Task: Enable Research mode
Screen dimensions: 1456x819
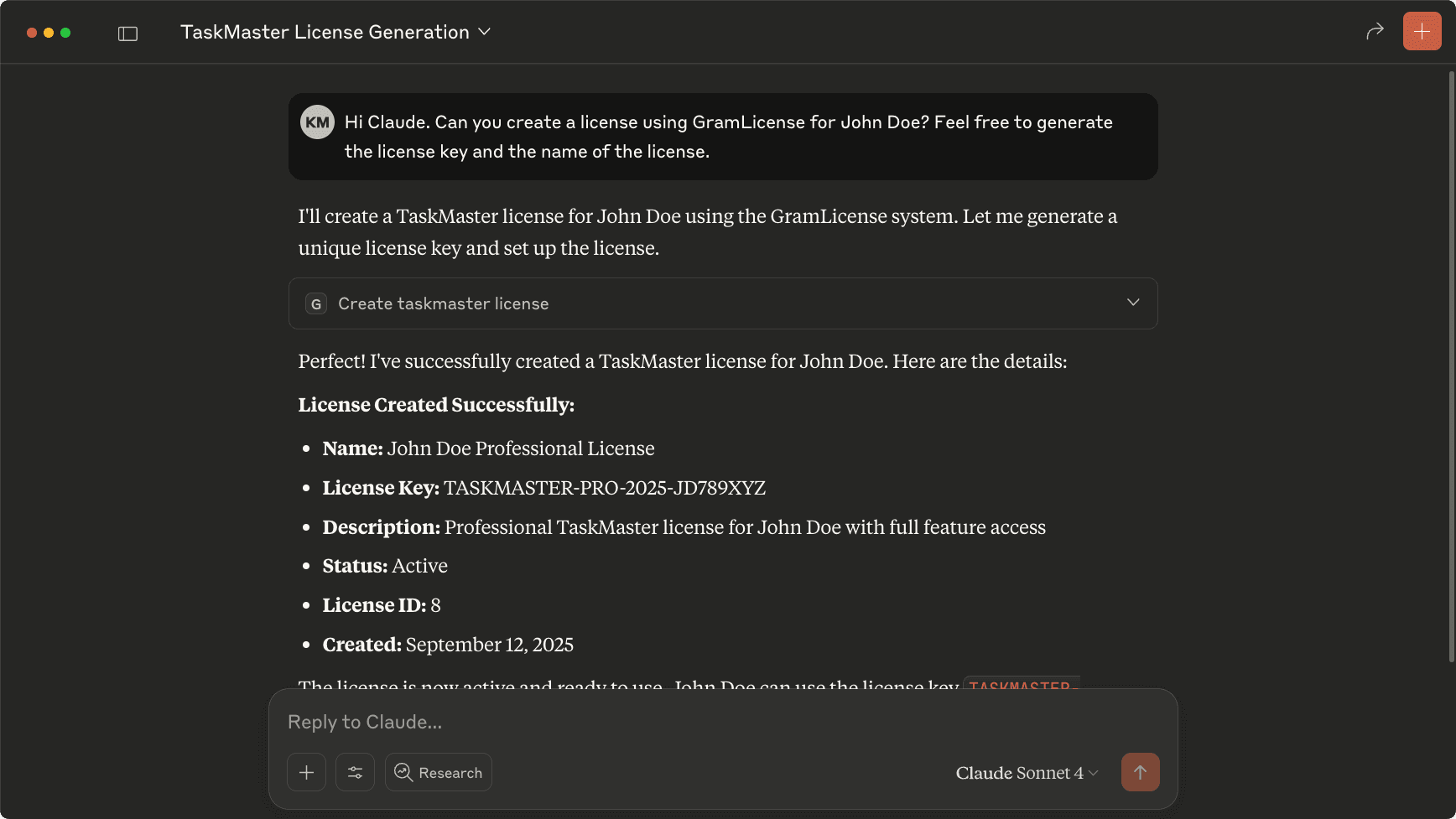Action: pyautogui.click(x=438, y=772)
